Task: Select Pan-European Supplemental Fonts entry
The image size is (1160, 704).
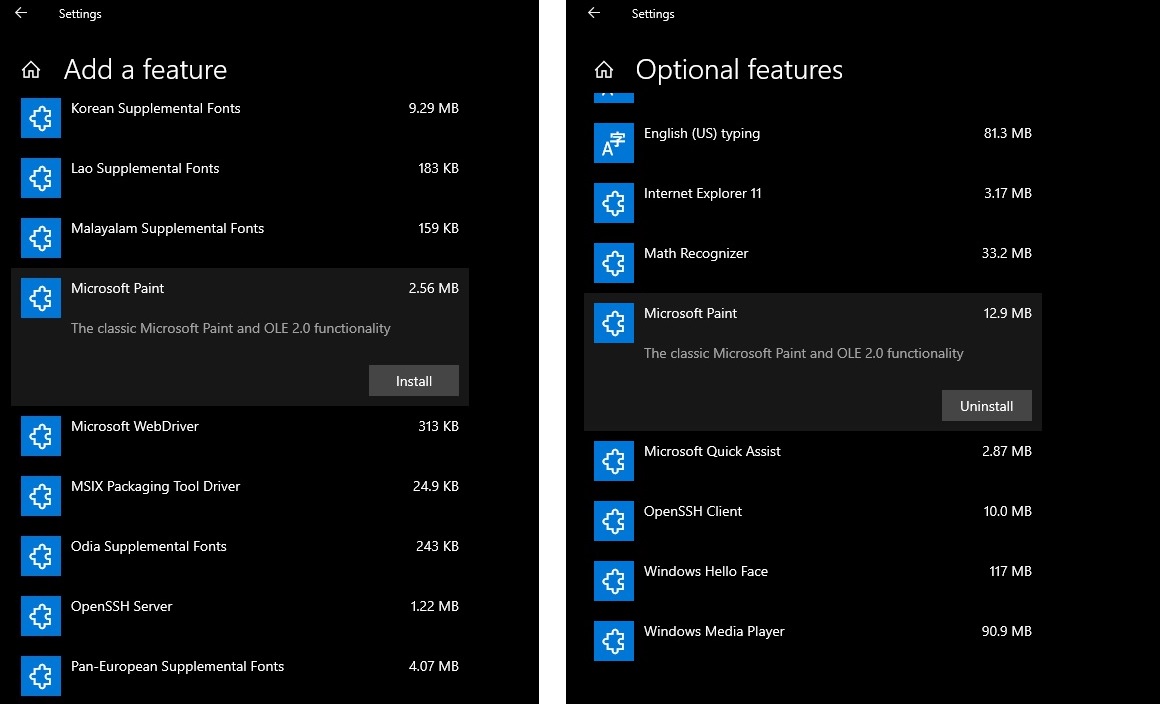Action: pos(240,676)
